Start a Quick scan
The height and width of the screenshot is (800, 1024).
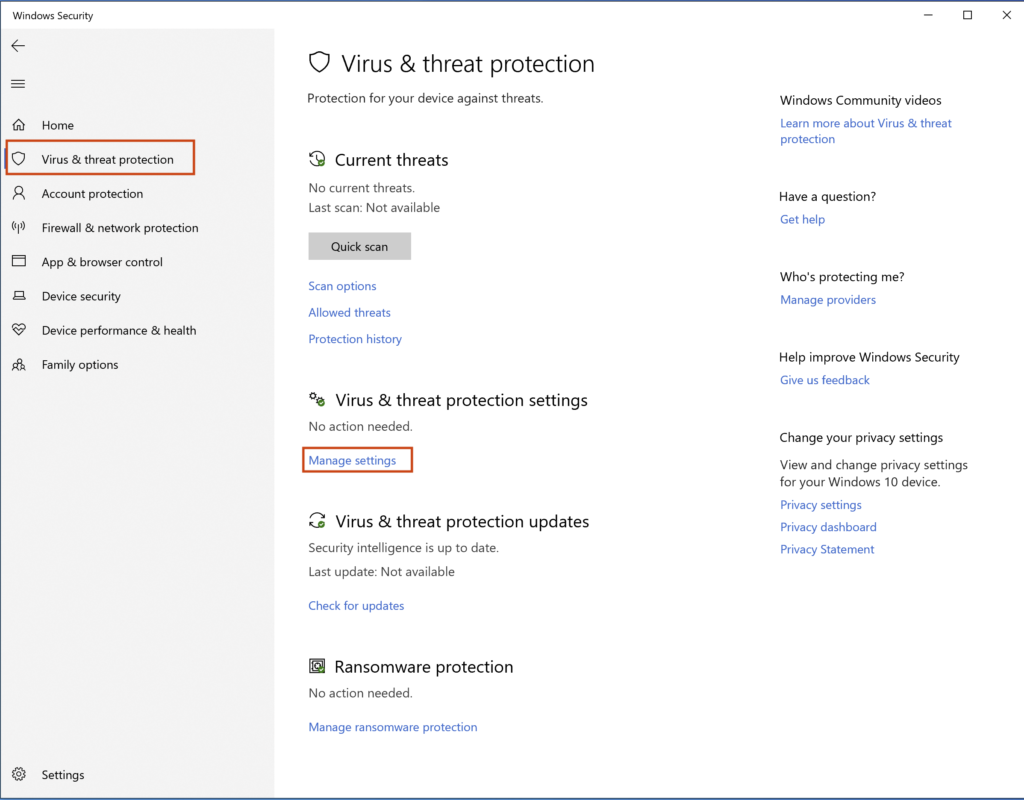pos(359,245)
